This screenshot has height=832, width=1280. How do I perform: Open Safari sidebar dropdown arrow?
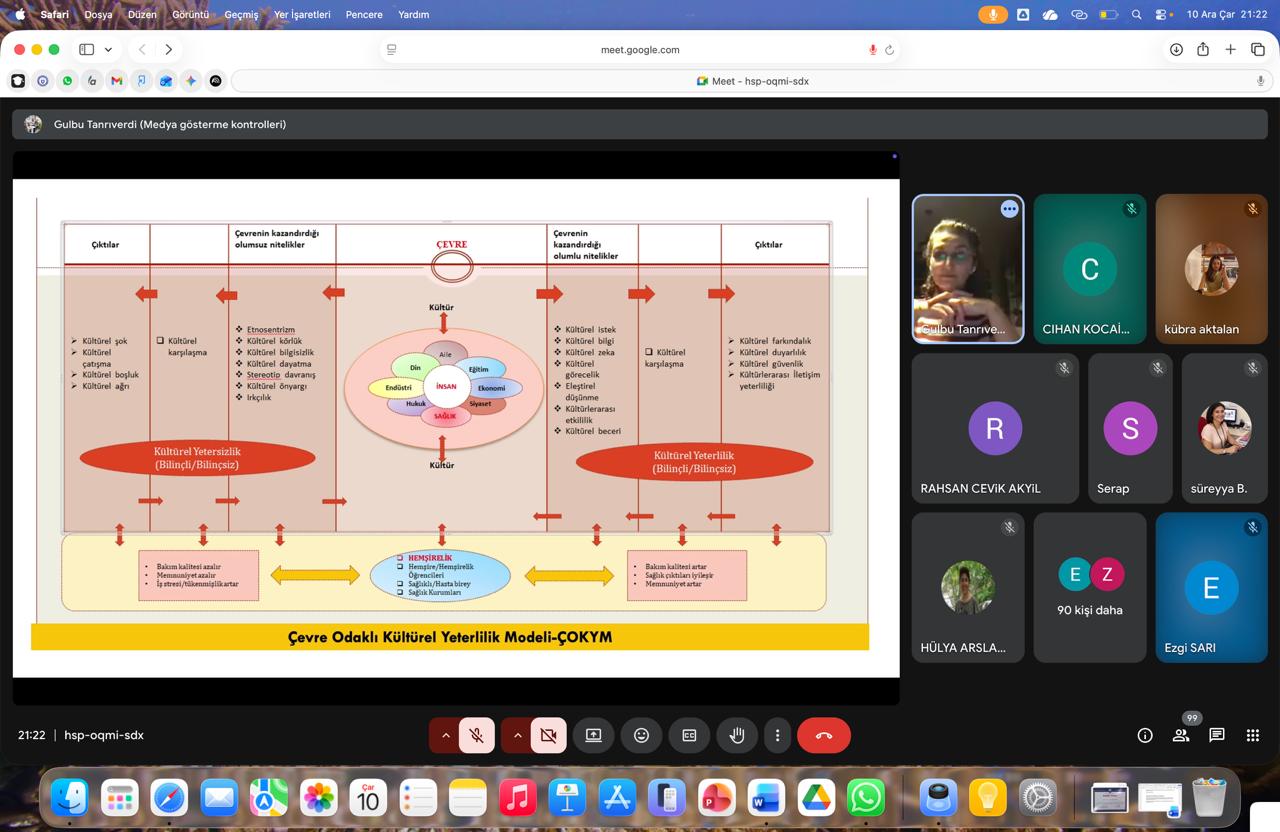[108, 49]
